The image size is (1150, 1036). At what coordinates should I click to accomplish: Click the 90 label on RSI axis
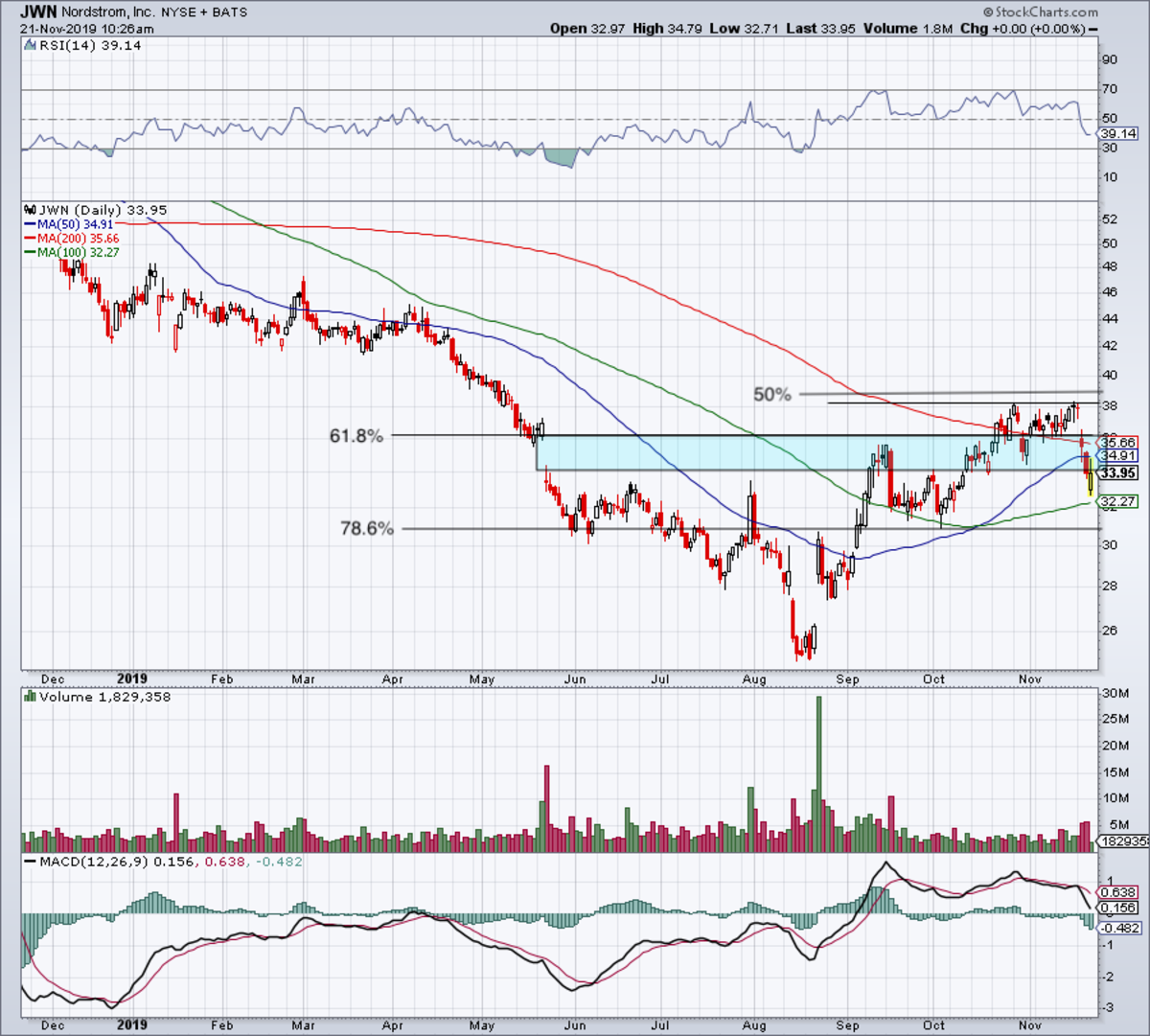pyautogui.click(x=1110, y=59)
